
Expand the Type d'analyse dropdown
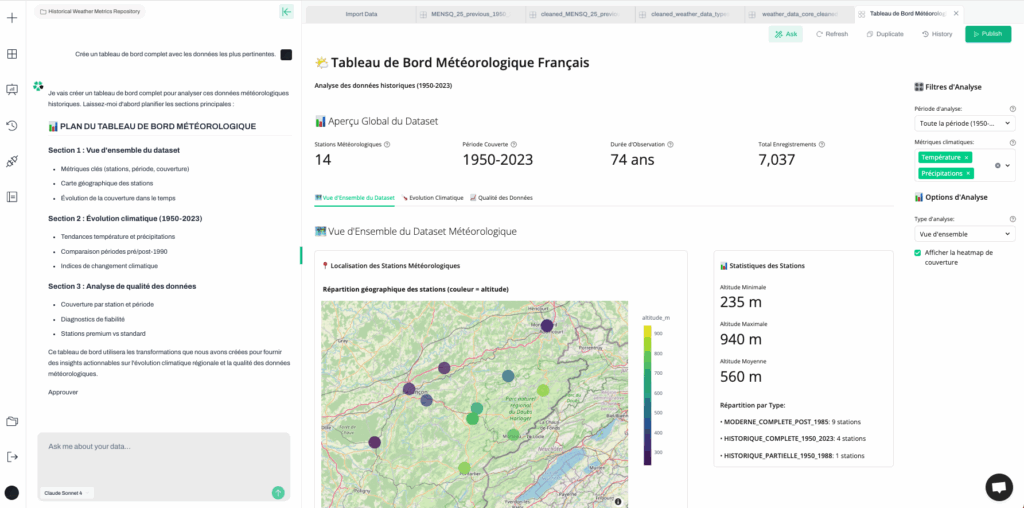(964, 233)
